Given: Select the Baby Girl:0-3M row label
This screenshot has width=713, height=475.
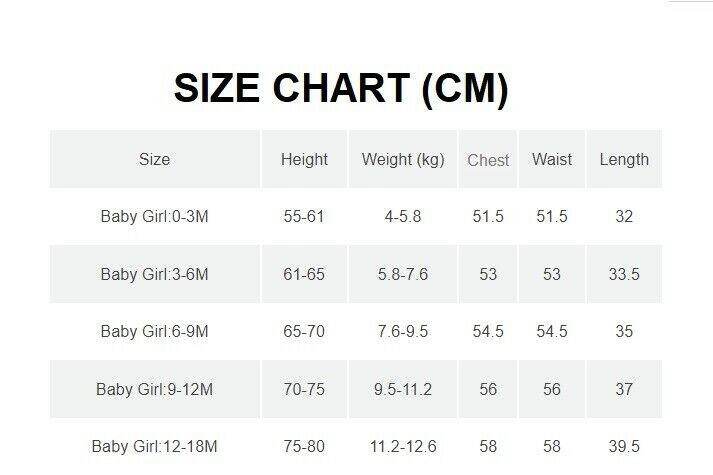Looking at the screenshot, I should [x=154, y=216].
